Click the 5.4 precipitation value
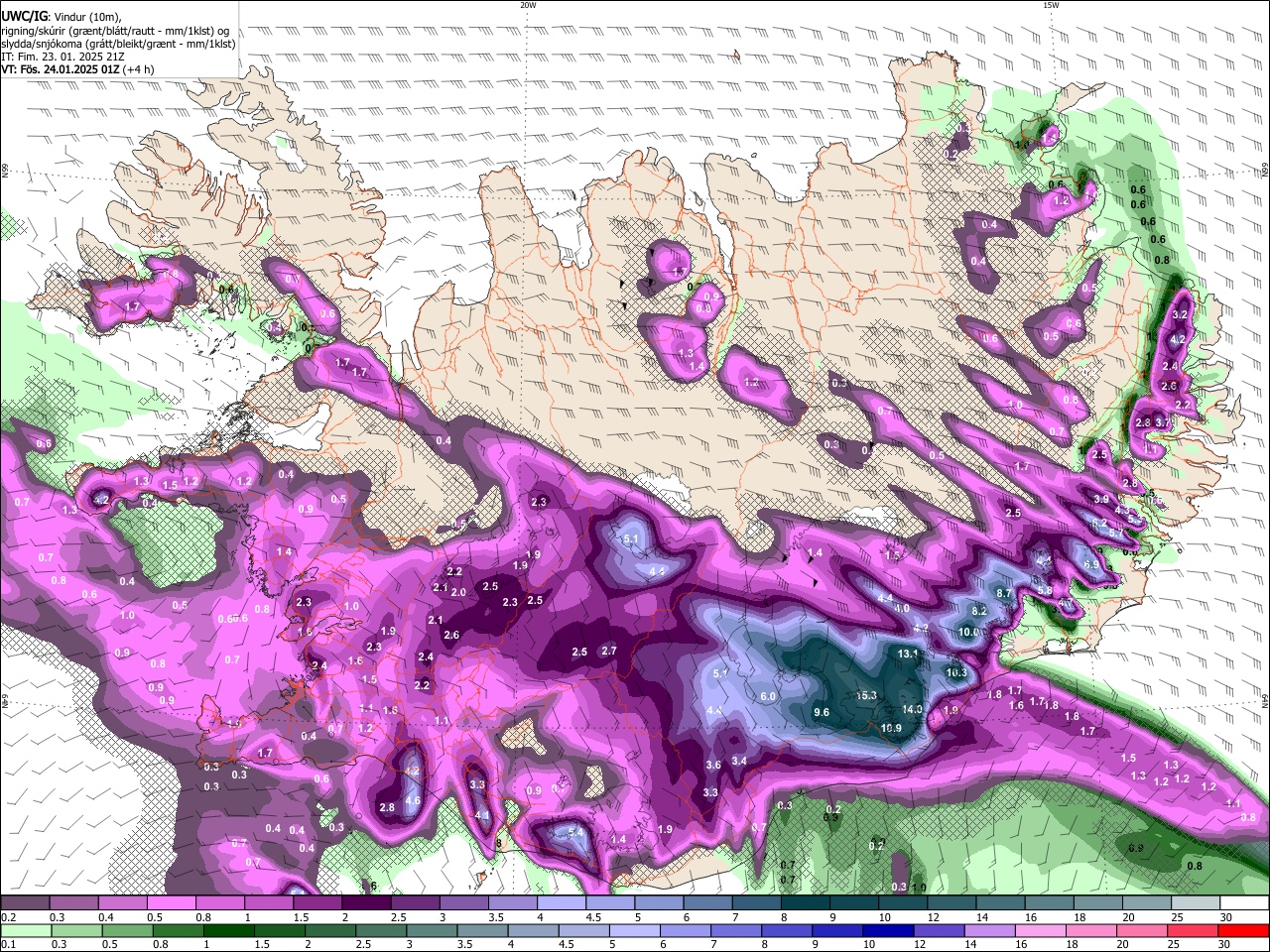Image resolution: width=1270 pixels, height=952 pixels. pyautogui.click(x=576, y=832)
